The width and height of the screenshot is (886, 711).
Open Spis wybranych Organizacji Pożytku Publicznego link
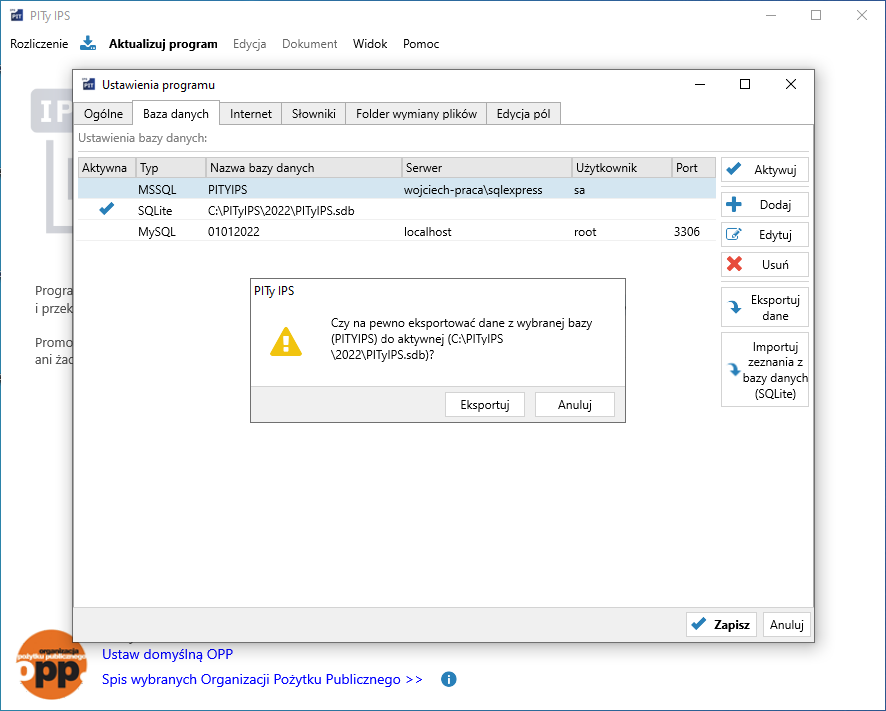[262, 680]
